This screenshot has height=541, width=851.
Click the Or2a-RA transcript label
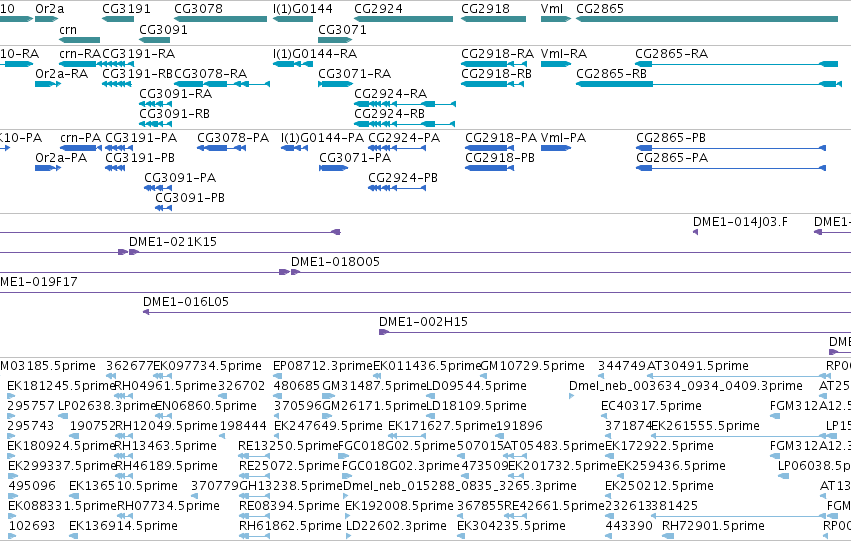tap(61, 73)
